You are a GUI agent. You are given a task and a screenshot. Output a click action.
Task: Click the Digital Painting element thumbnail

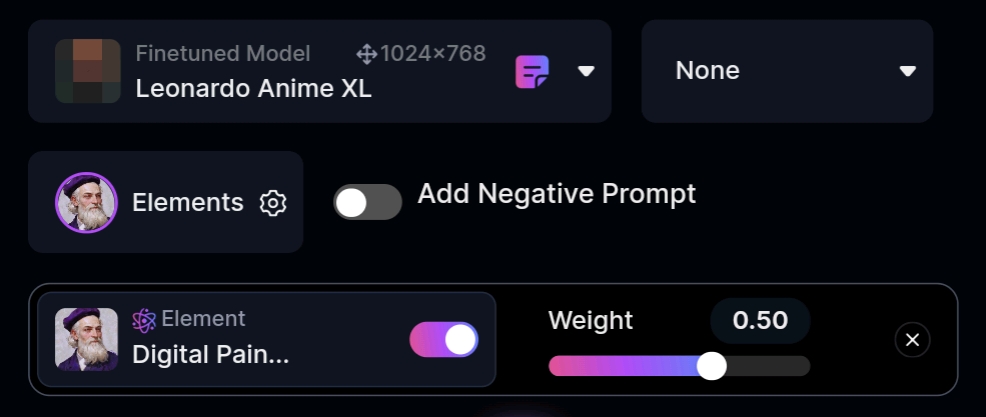[x=86, y=340]
